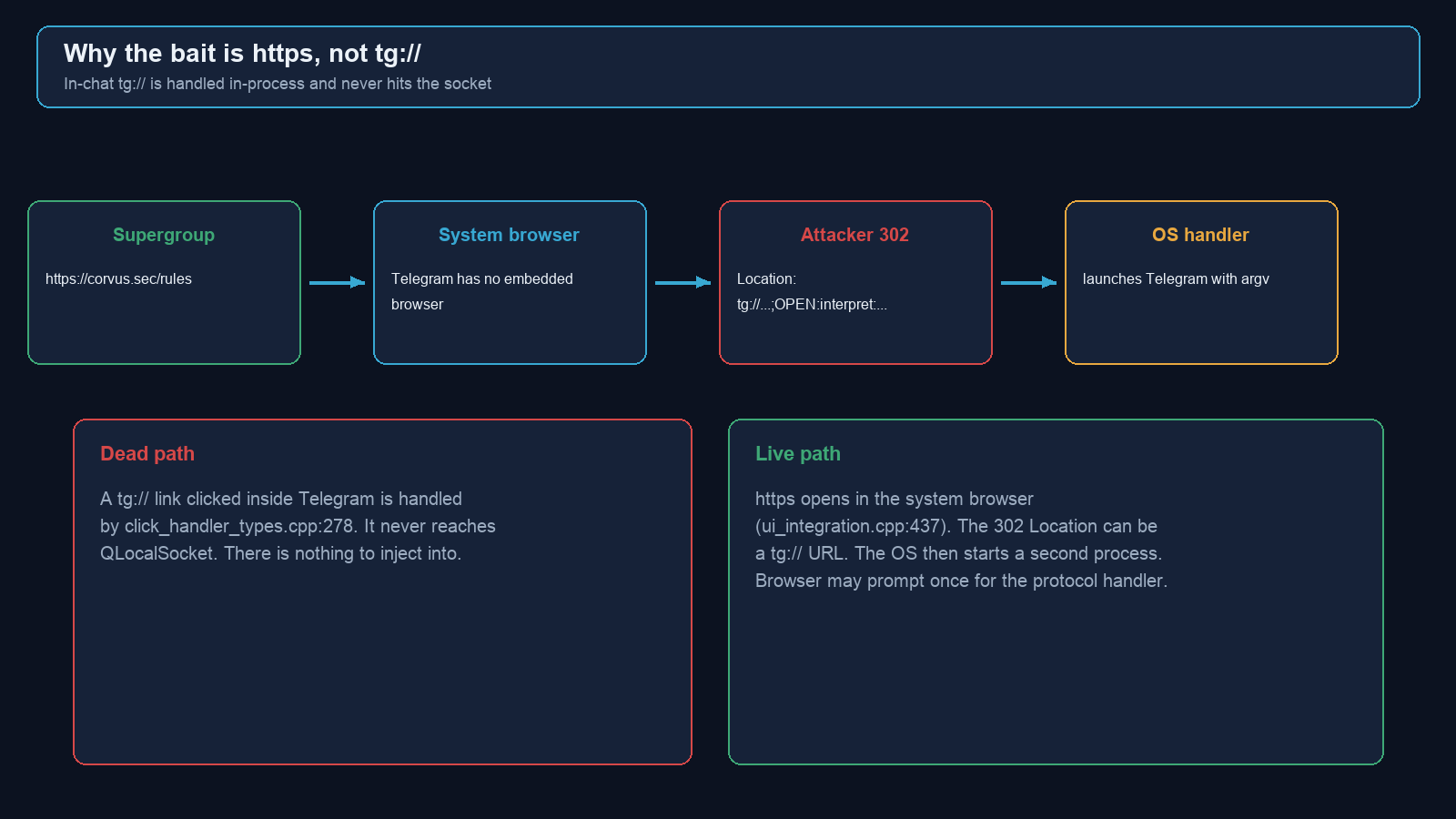1456x819 pixels.
Task: Click the subtitle about in-chat tg:// handling
Action: 278,84
